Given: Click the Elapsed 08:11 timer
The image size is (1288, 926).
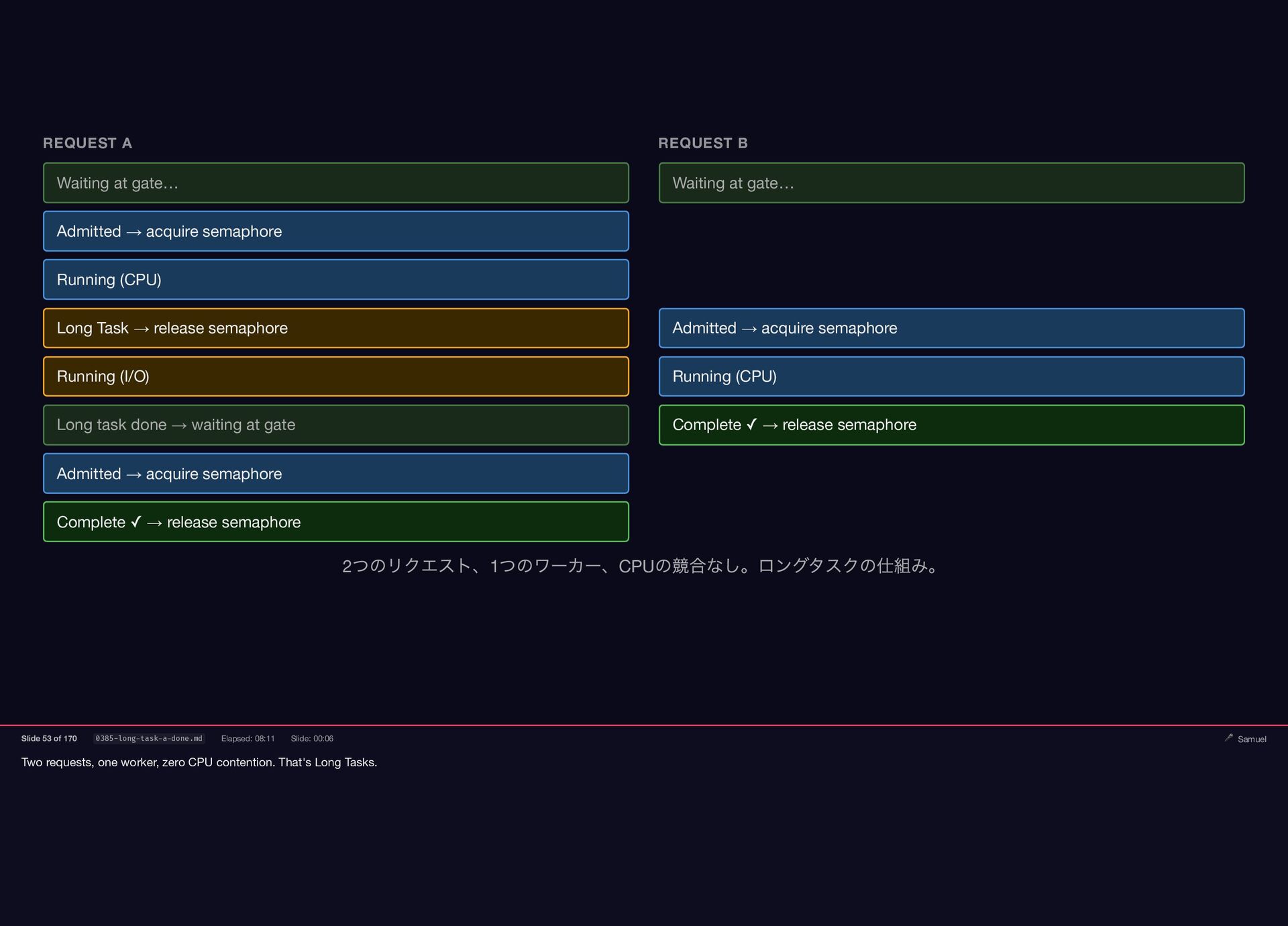Looking at the screenshot, I should point(248,738).
